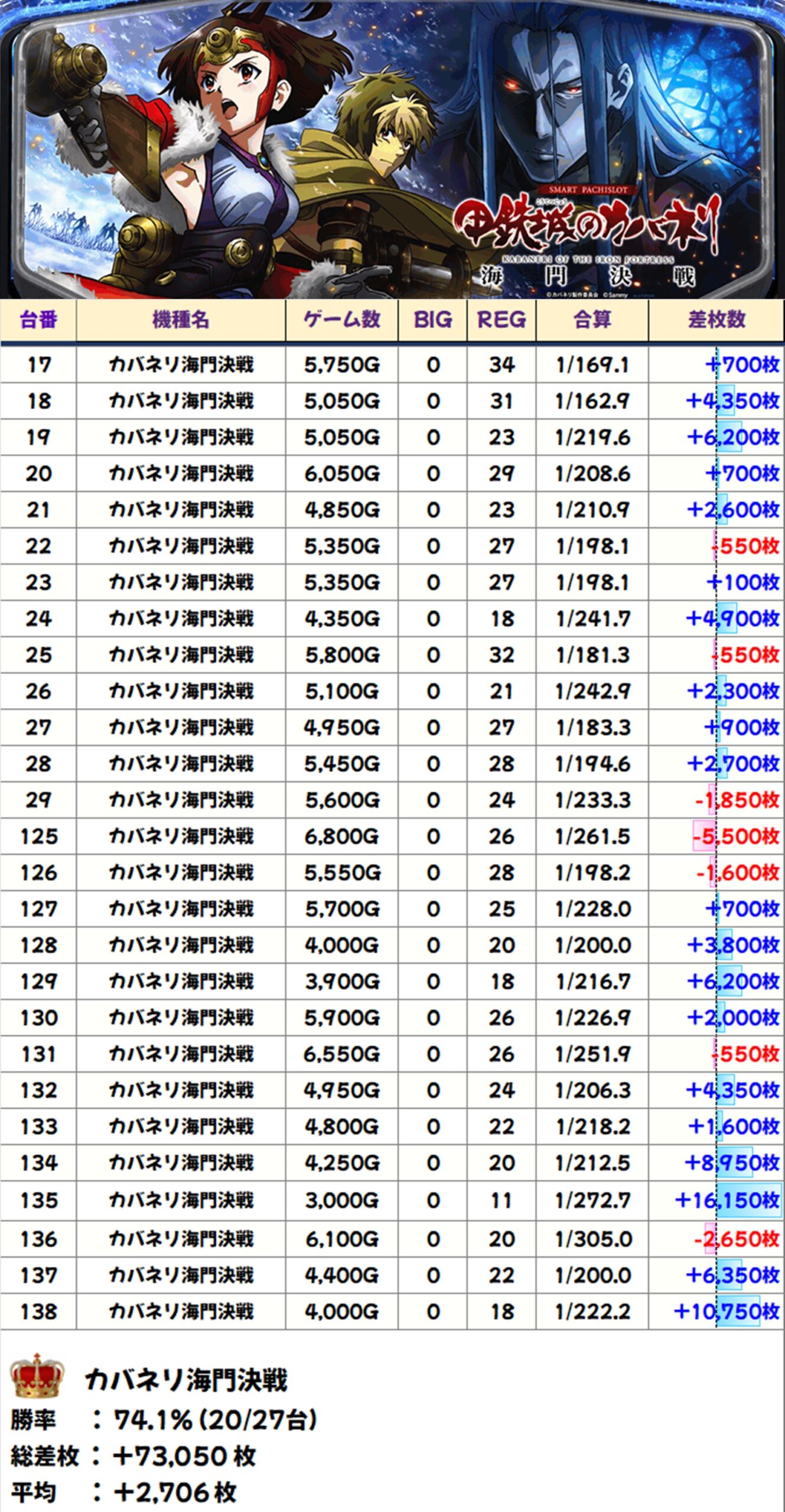Click the +10,750枚 bar for machine 138

(727, 1312)
